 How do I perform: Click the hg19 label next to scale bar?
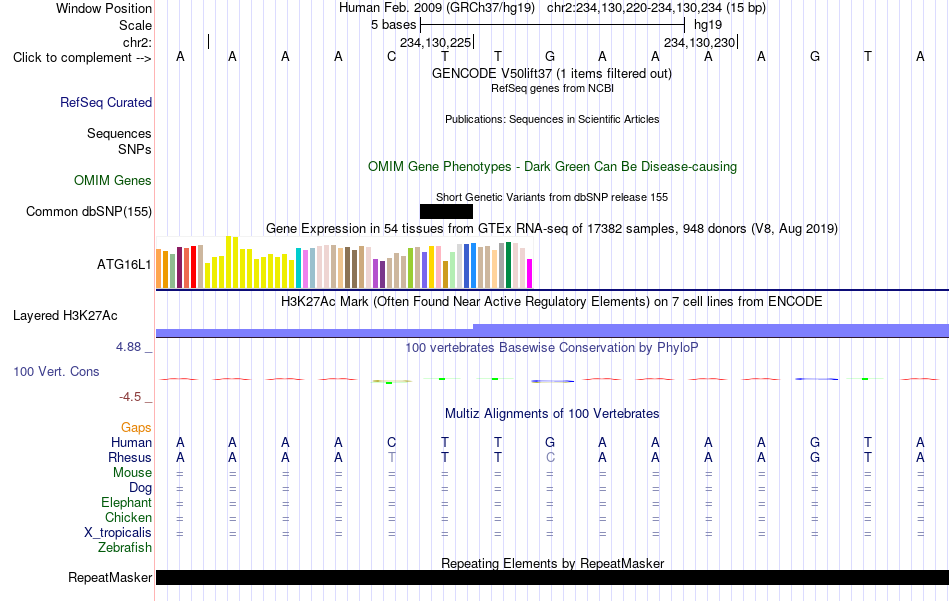(x=708, y=25)
